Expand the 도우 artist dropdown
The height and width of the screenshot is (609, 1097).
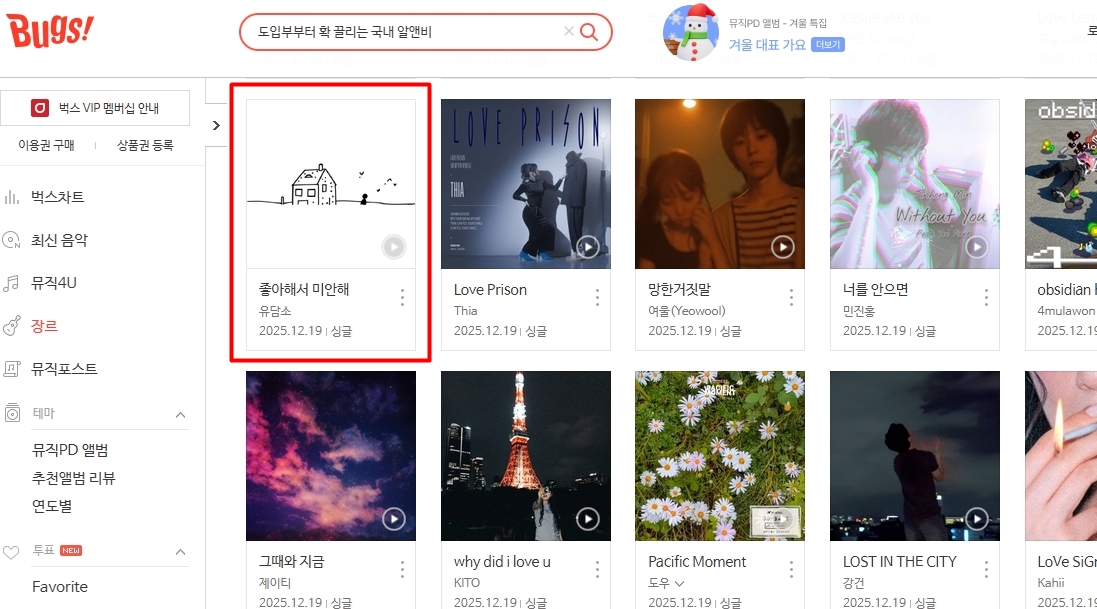[679, 583]
